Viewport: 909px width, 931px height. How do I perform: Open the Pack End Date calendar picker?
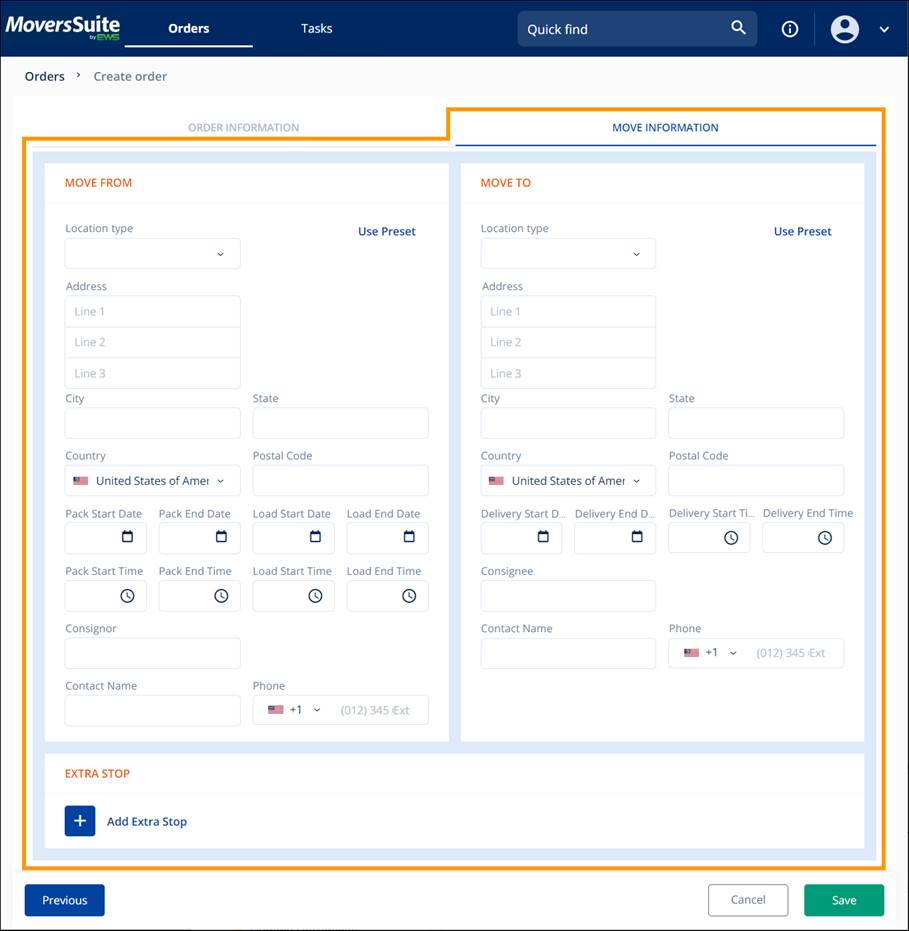click(222, 538)
